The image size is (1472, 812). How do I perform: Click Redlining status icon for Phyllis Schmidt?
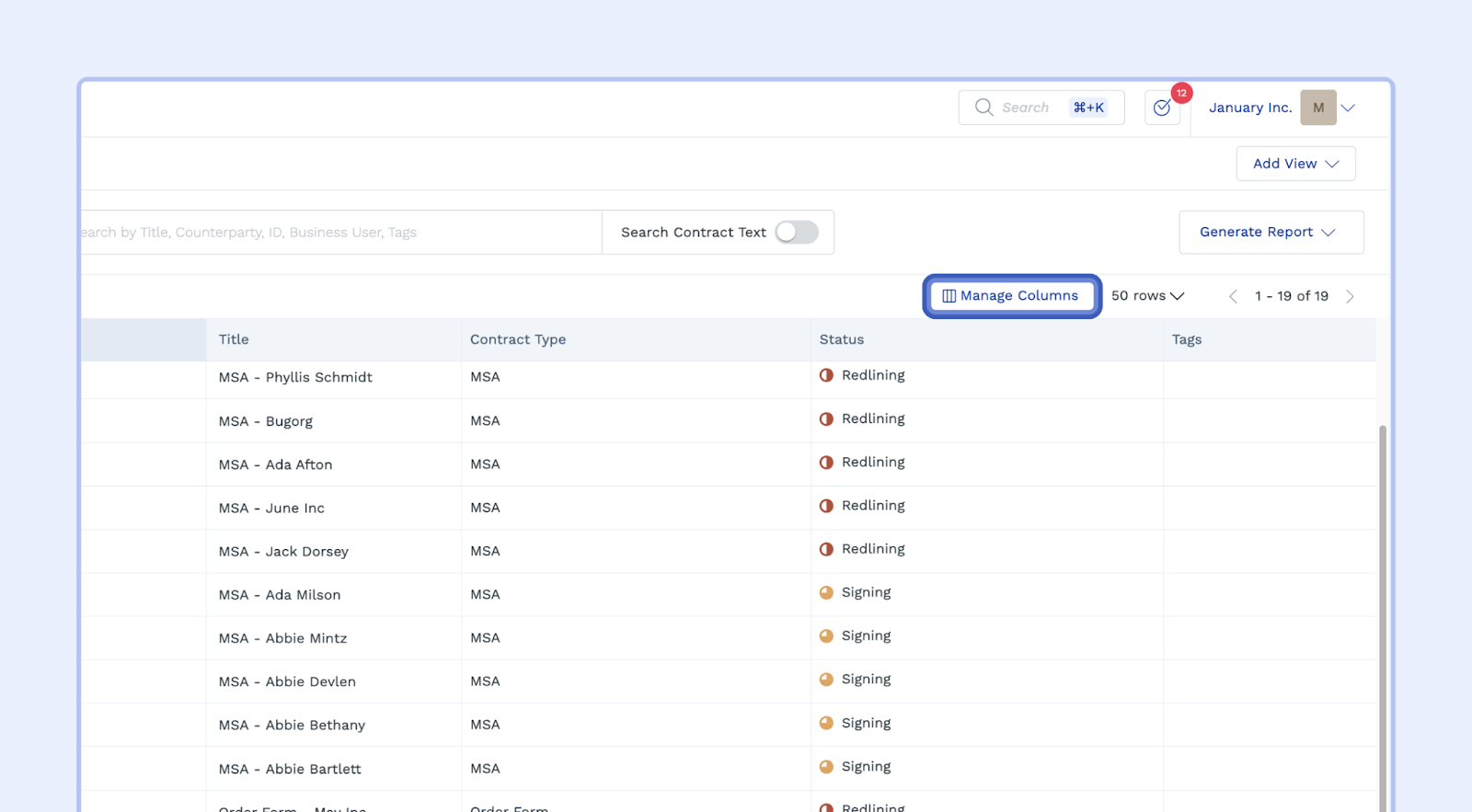826,375
